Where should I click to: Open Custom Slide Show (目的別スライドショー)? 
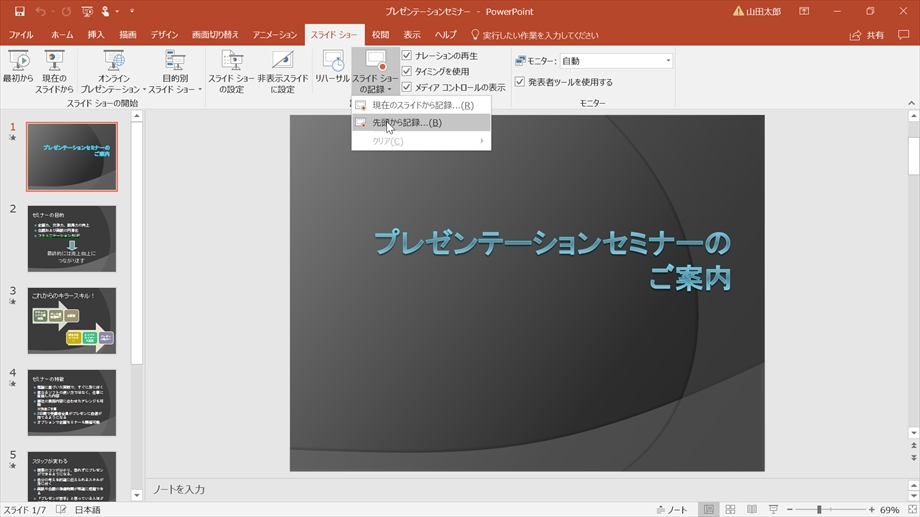(x=175, y=72)
